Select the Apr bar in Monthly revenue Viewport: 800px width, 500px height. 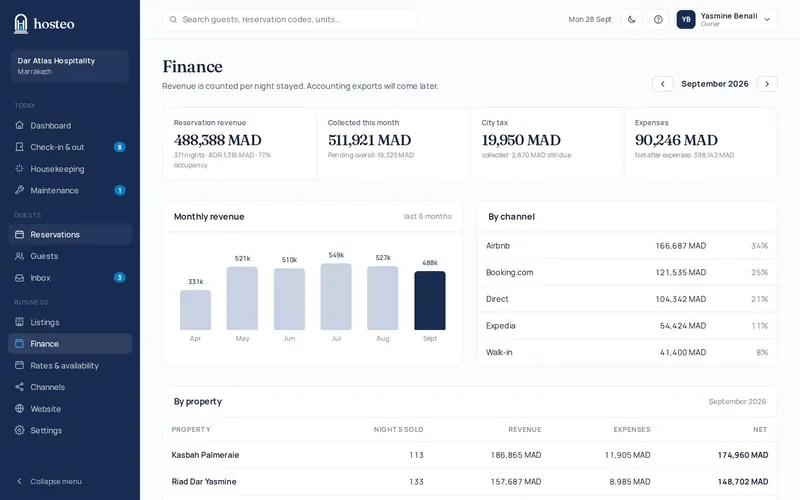point(195,310)
